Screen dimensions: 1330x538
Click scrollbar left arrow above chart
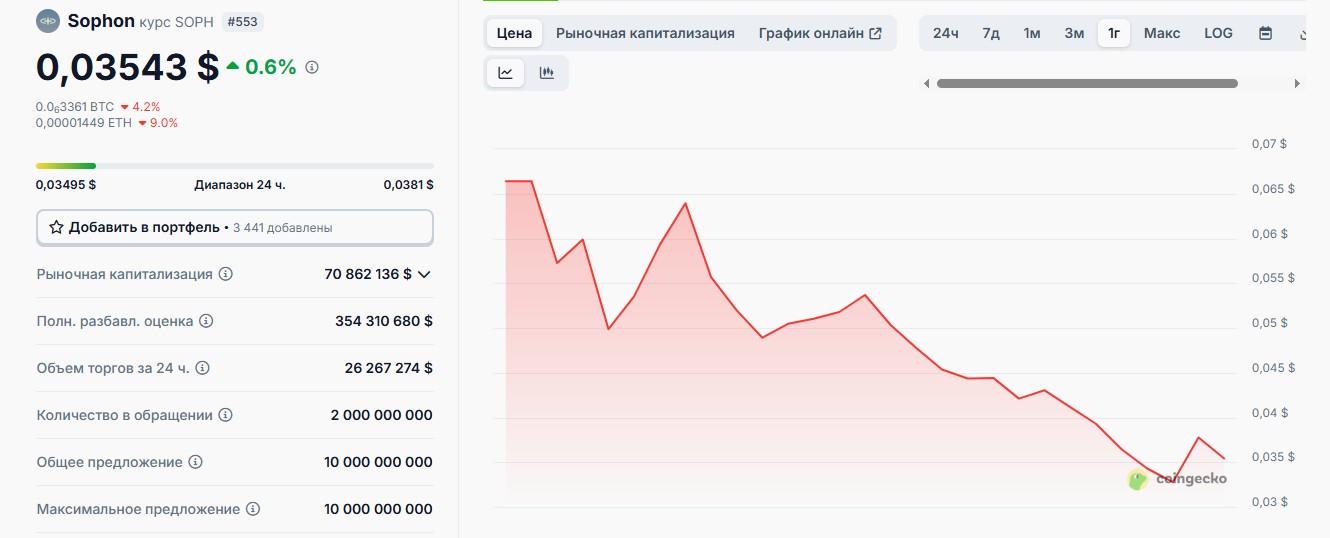(926, 83)
